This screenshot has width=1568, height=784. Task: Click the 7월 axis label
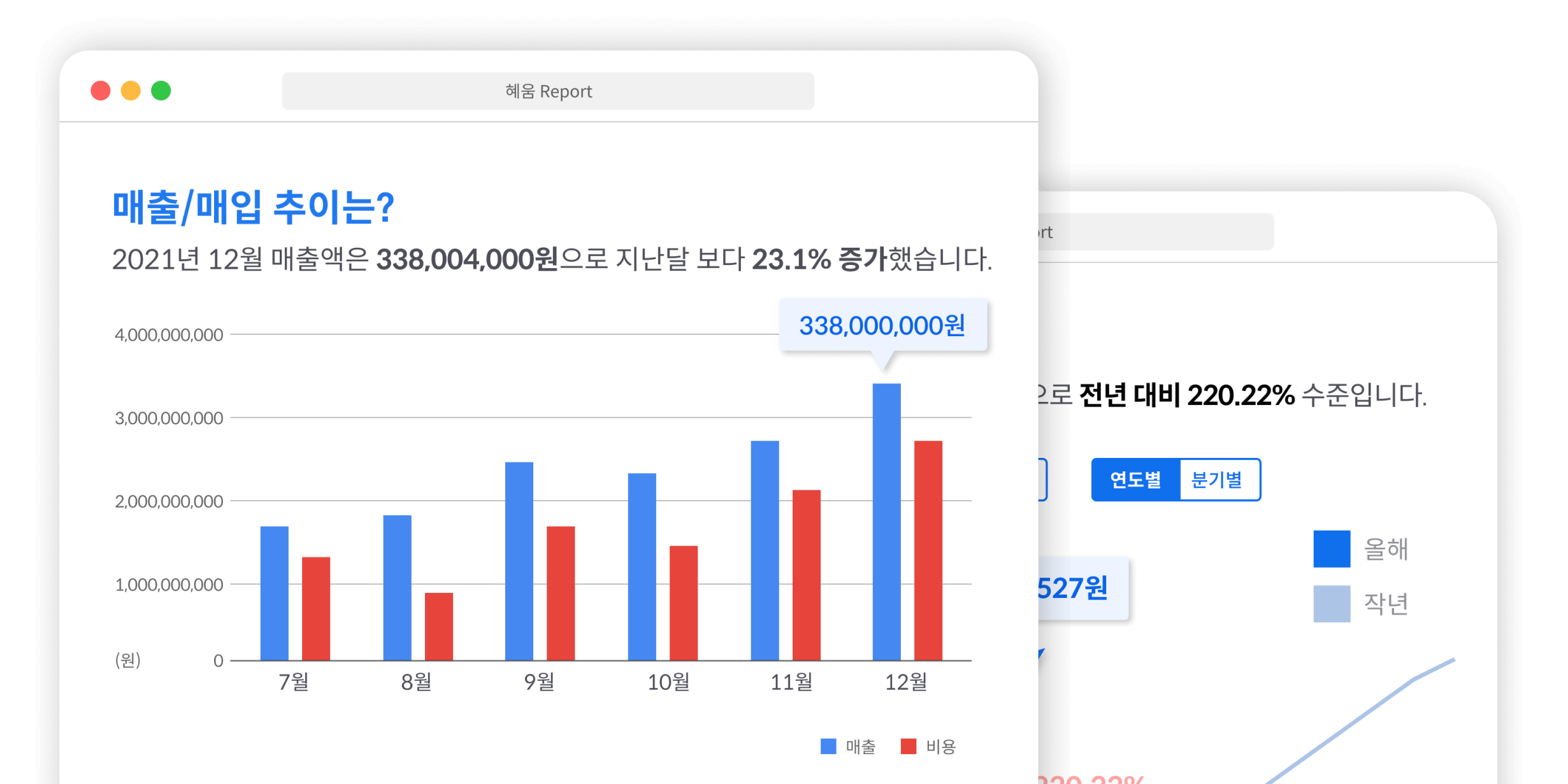point(294,682)
